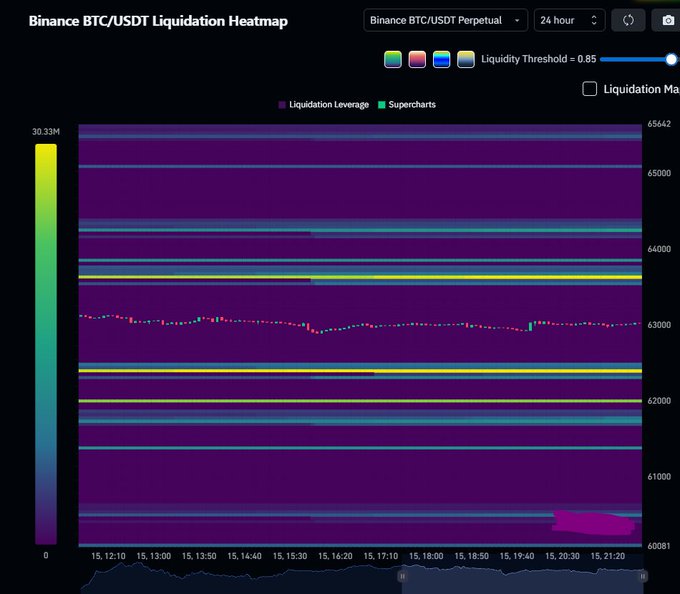Viewport: 680px width, 594px height.
Task: Open the 24 hour timeframe selector
Action: (569, 20)
